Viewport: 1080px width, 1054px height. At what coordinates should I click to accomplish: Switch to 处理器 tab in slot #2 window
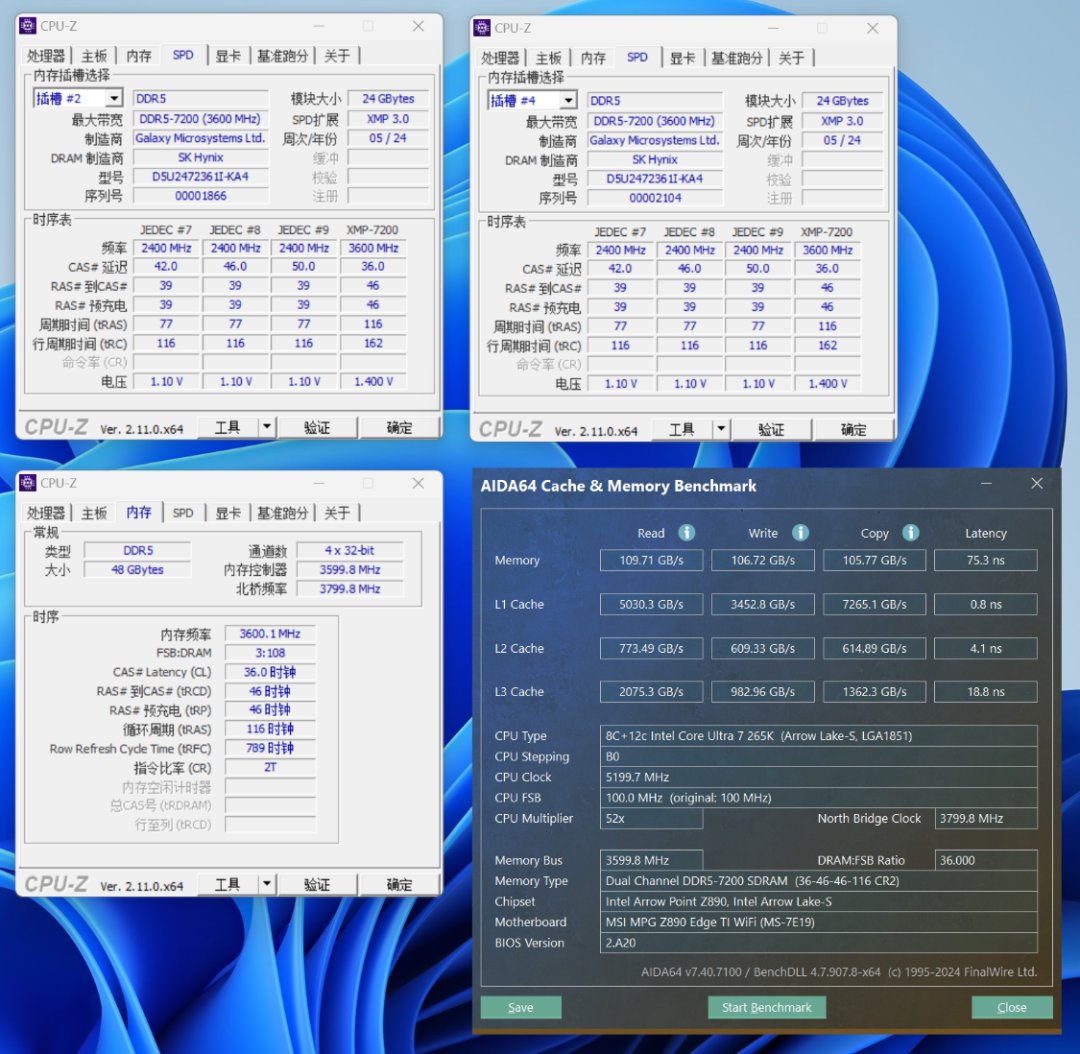coord(46,56)
